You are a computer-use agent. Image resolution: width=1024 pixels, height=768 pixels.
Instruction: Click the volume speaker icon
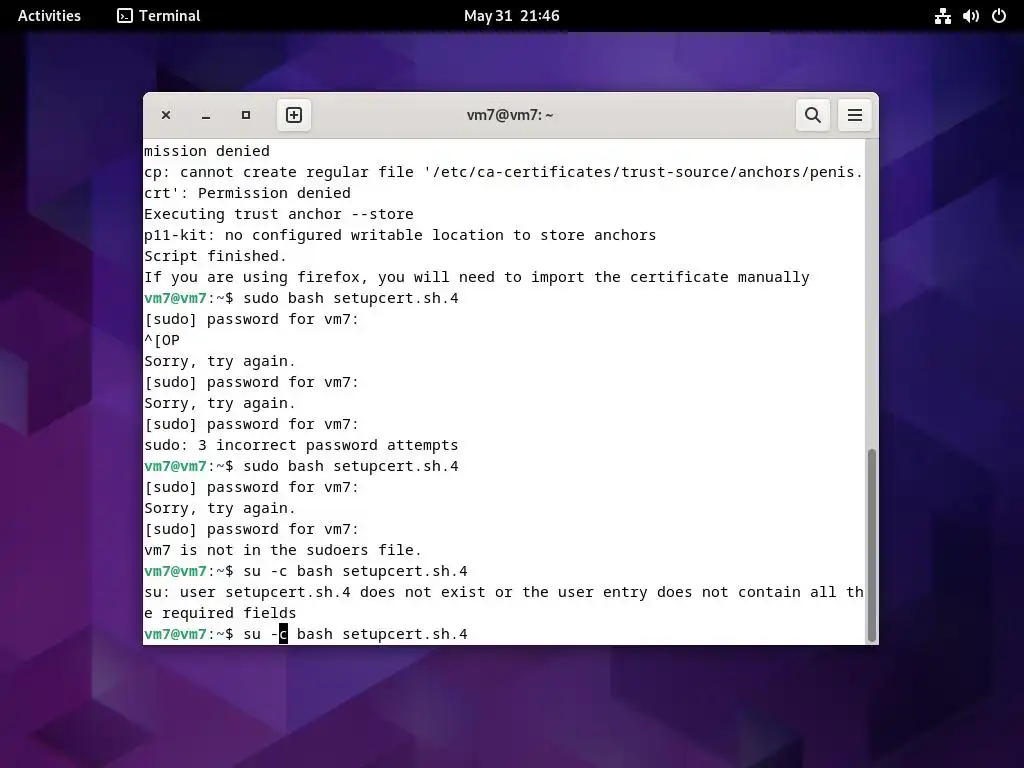click(x=970, y=16)
